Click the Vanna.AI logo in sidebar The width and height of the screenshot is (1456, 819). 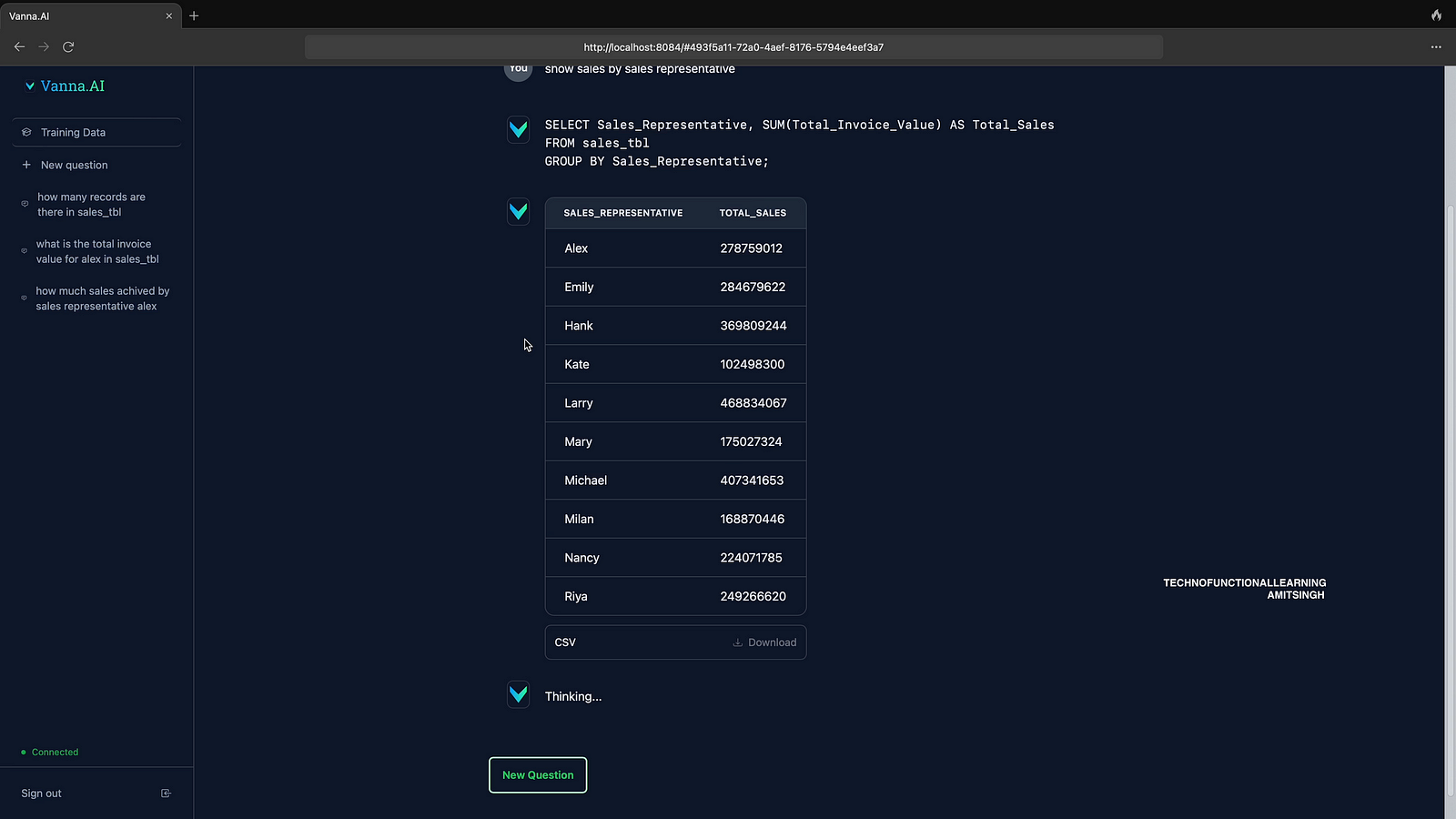tap(65, 86)
